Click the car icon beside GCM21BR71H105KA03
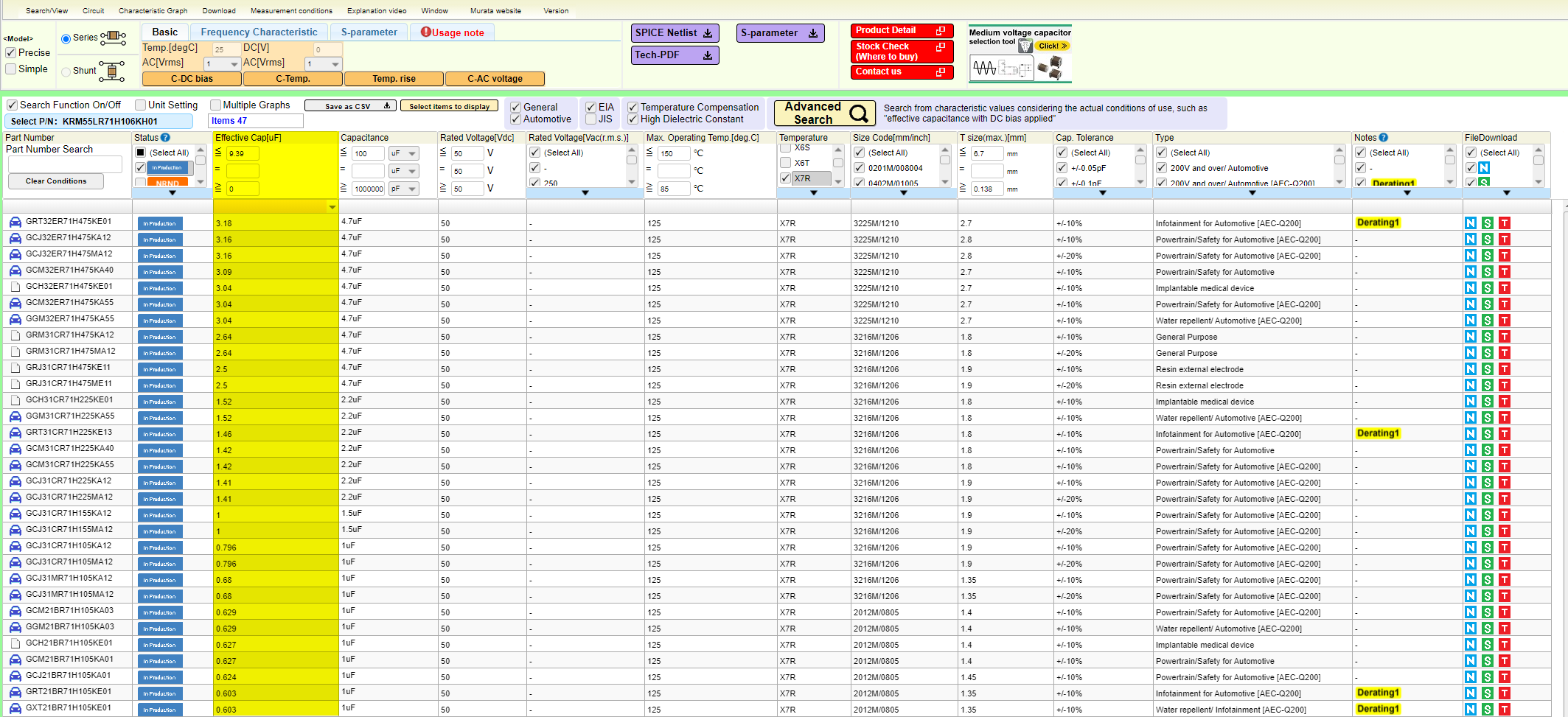This screenshot has width=1568, height=717. (x=15, y=611)
